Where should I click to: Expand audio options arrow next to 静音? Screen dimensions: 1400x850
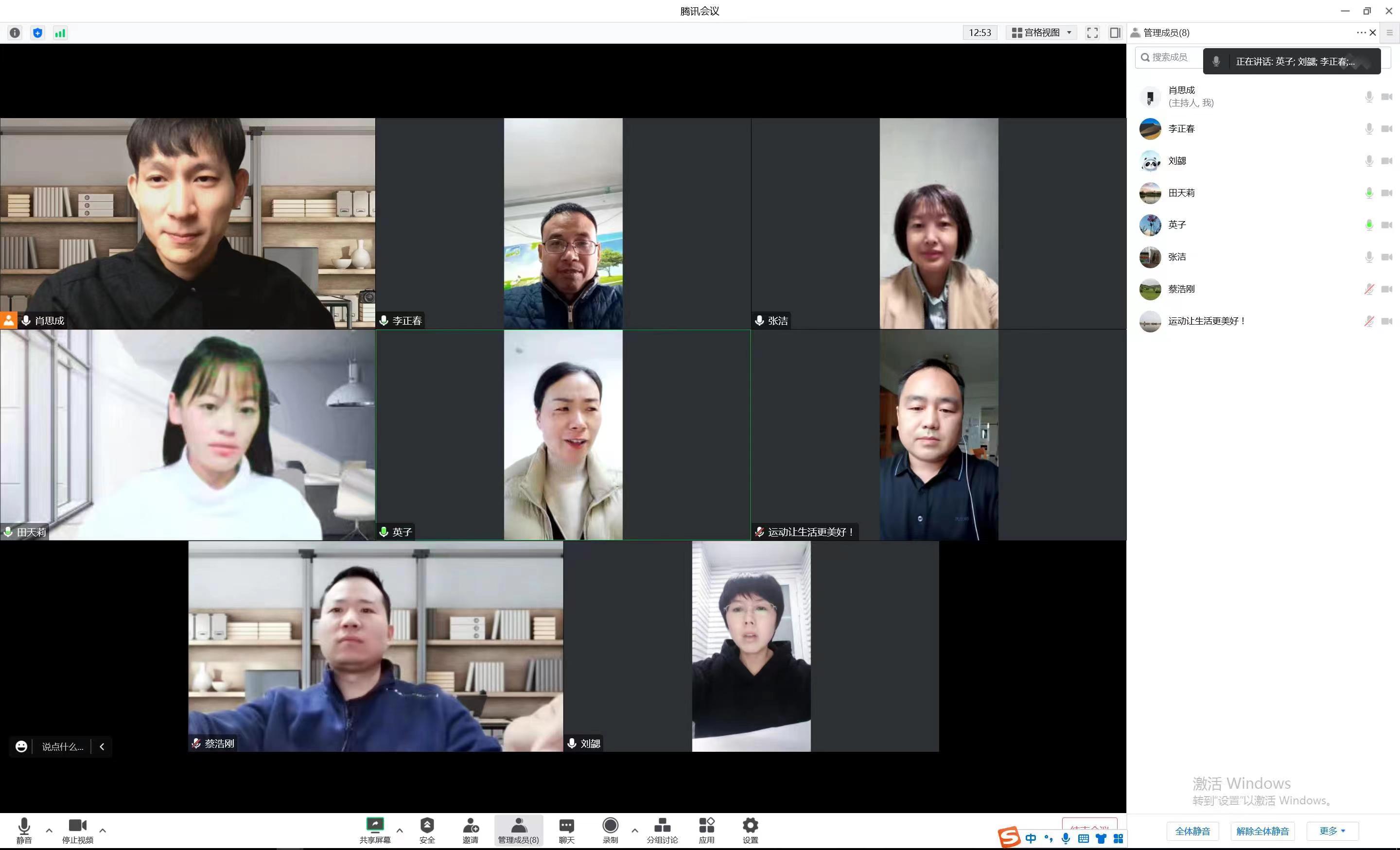pos(49,830)
